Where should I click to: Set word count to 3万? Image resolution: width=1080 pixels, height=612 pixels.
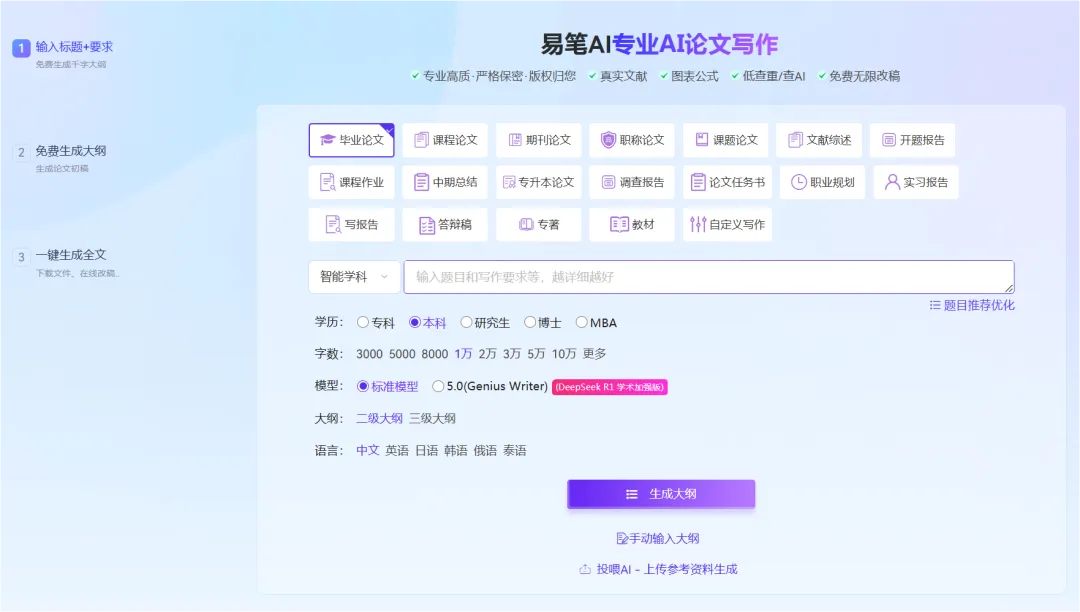click(x=512, y=354)
